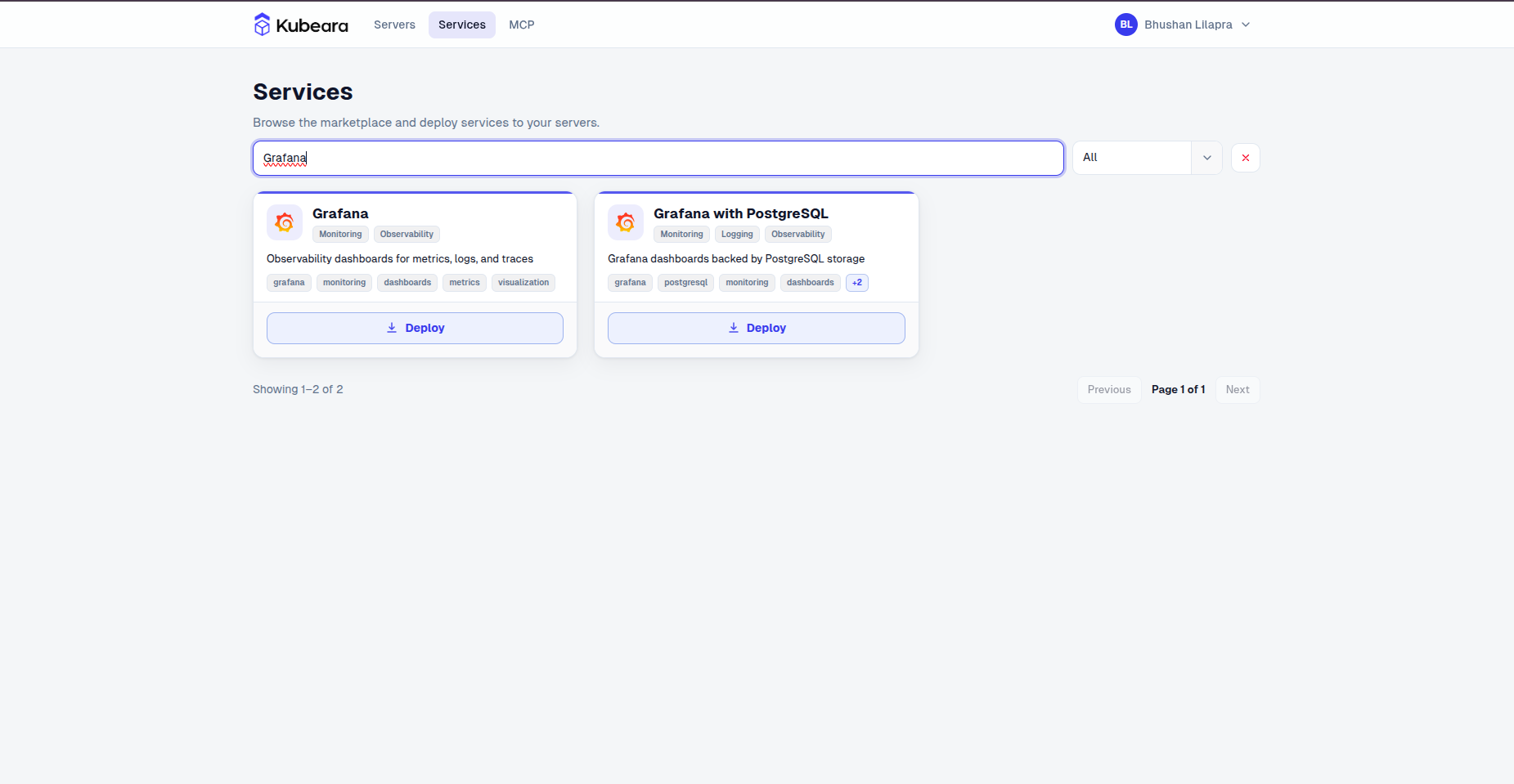
Task: Click the Showing 1–2 of 2 text
Action: (298, 389)
